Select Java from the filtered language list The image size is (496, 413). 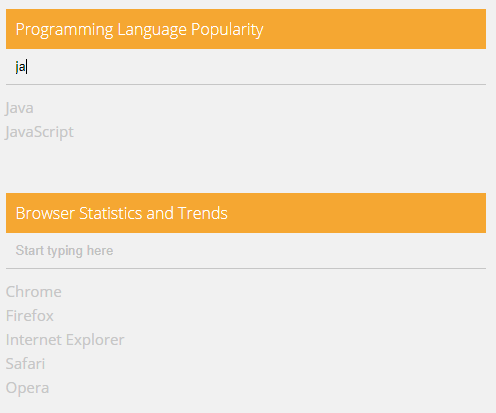click(x=19, y=108)
